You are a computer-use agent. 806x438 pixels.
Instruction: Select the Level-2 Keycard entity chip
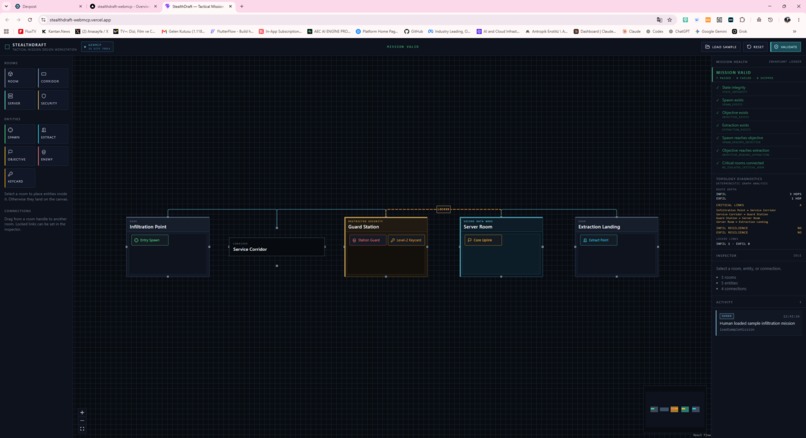coord(406,240)
